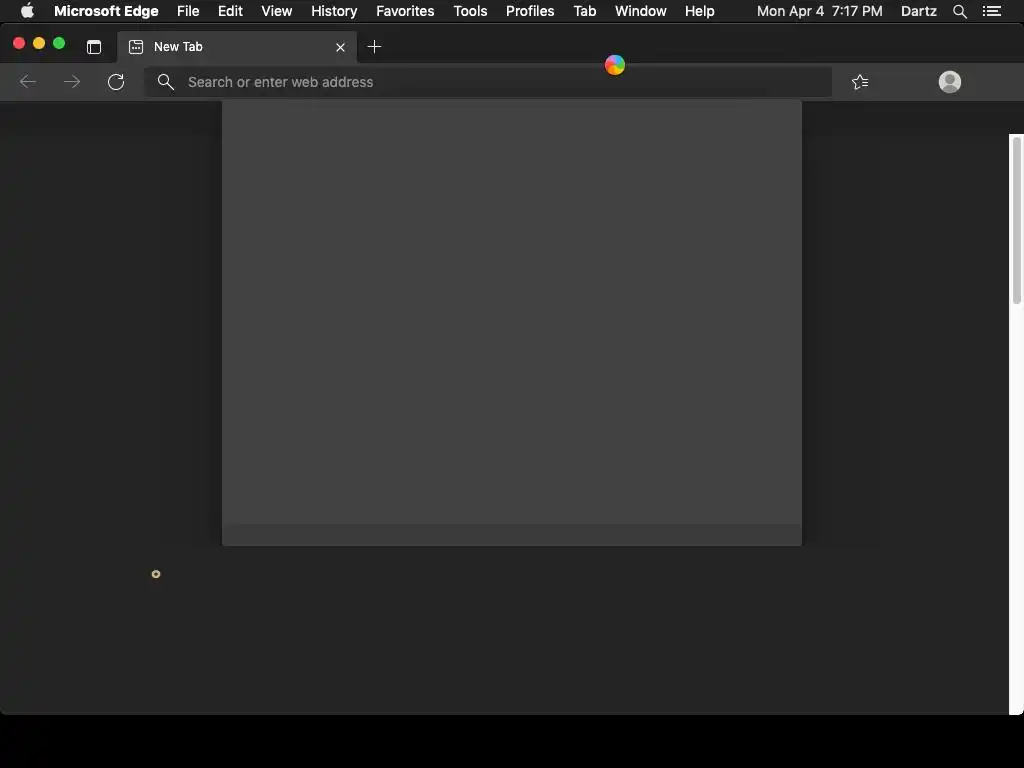Click the date and time in menu bar
The width and height of the screenshot is (1024, 768).
tap(820, 11)
